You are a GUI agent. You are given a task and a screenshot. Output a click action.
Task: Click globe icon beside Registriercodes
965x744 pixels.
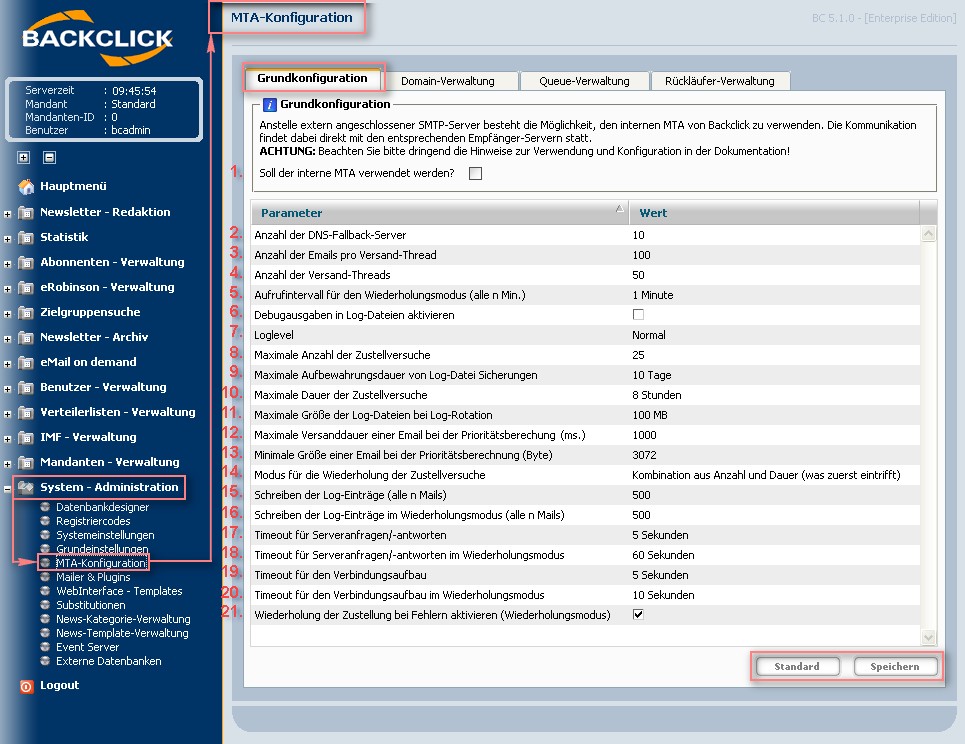(x=45, y=521)
